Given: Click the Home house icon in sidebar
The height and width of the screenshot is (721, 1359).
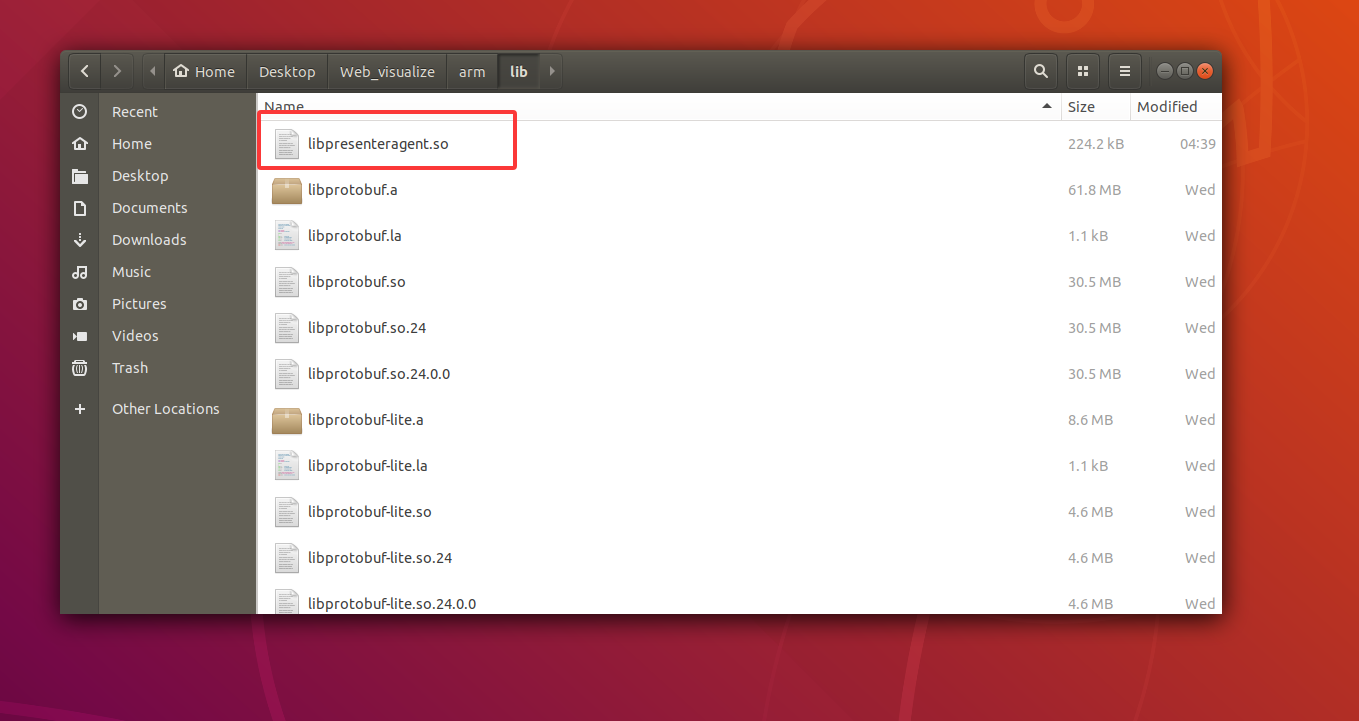Looking at the screenshot, I should point(80,144).
